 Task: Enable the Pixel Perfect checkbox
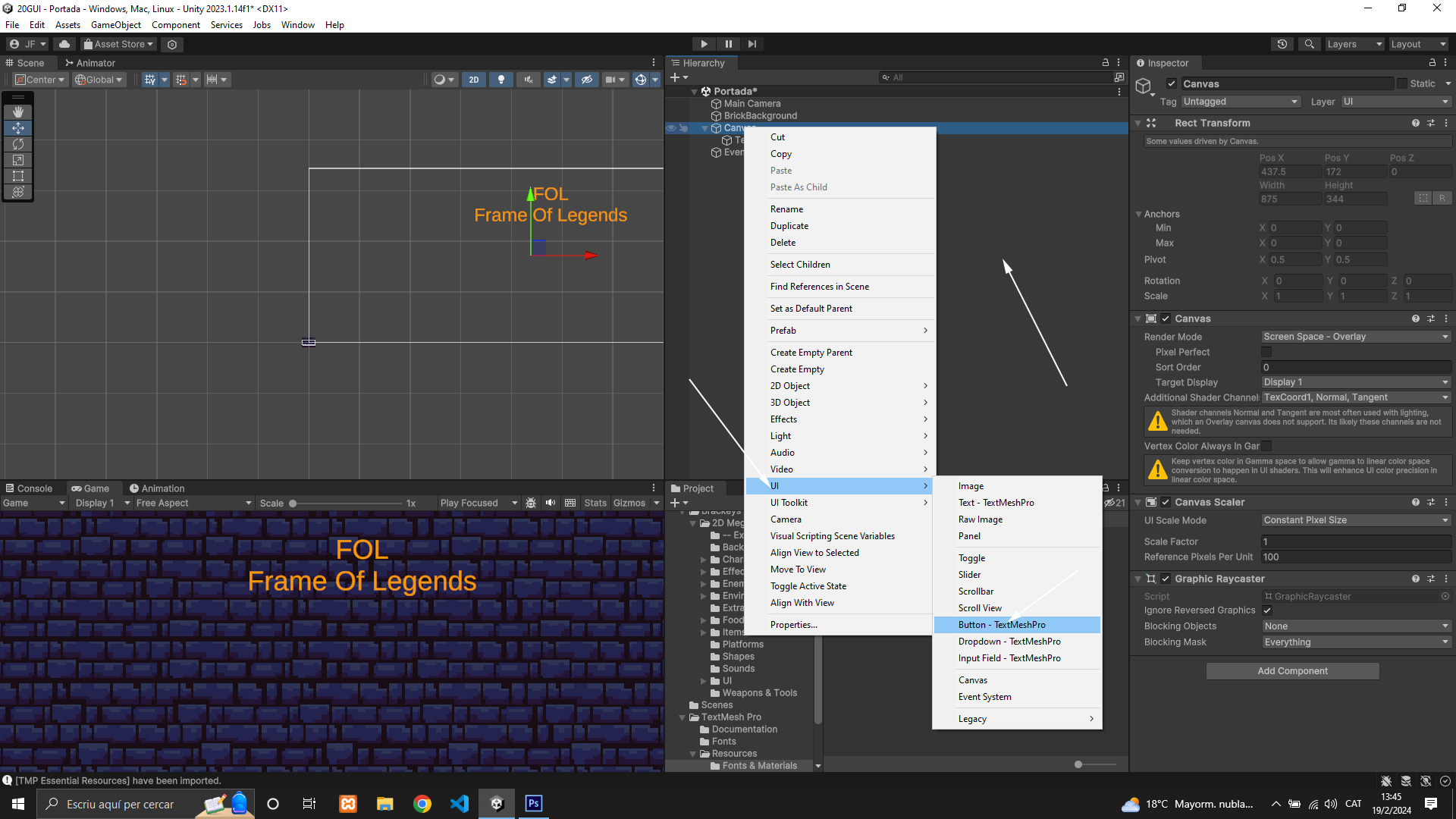1266,352
